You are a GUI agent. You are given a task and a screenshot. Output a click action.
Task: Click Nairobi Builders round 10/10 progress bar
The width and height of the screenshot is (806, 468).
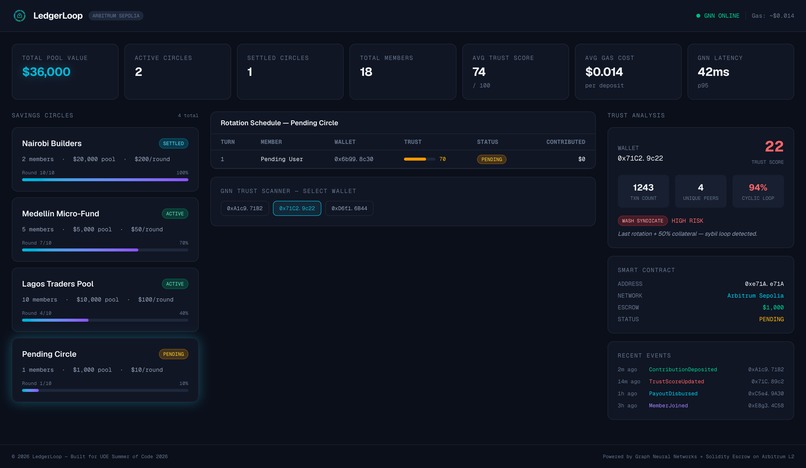[105, 179]
